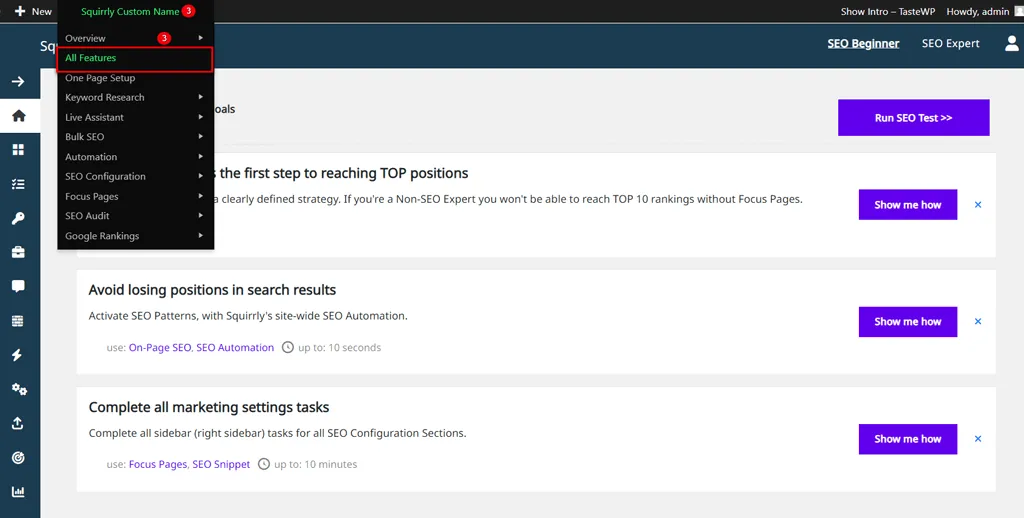Open the speech bubble icon in sidebar

coord(18,286)
